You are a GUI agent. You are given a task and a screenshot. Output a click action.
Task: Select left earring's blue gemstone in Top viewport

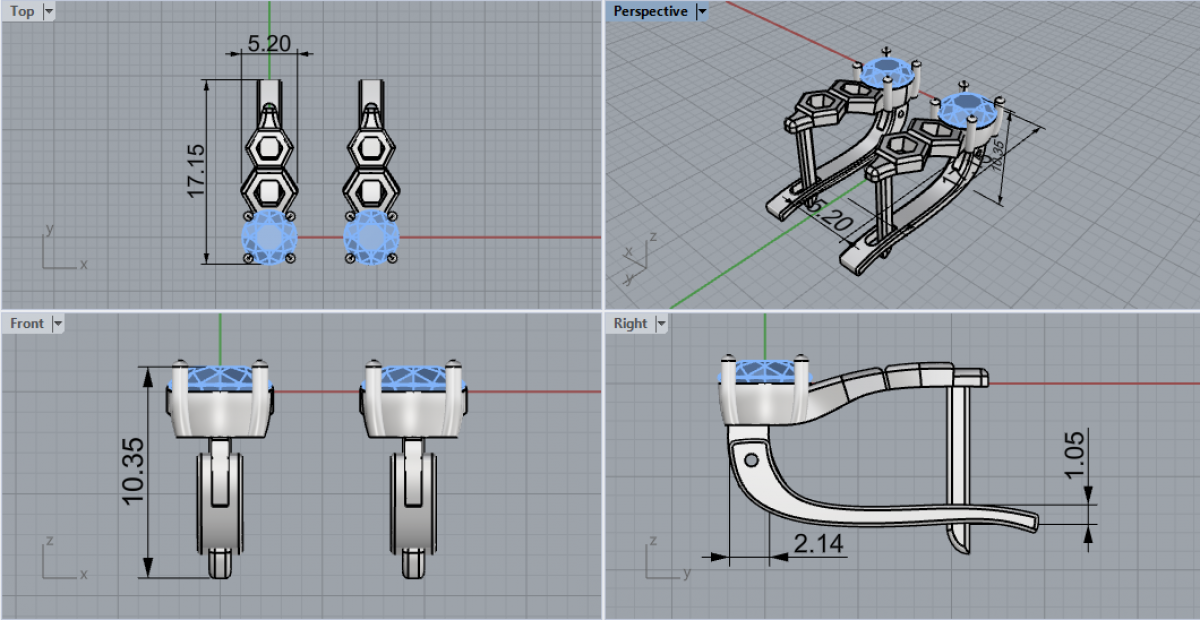tap(270, 239)
